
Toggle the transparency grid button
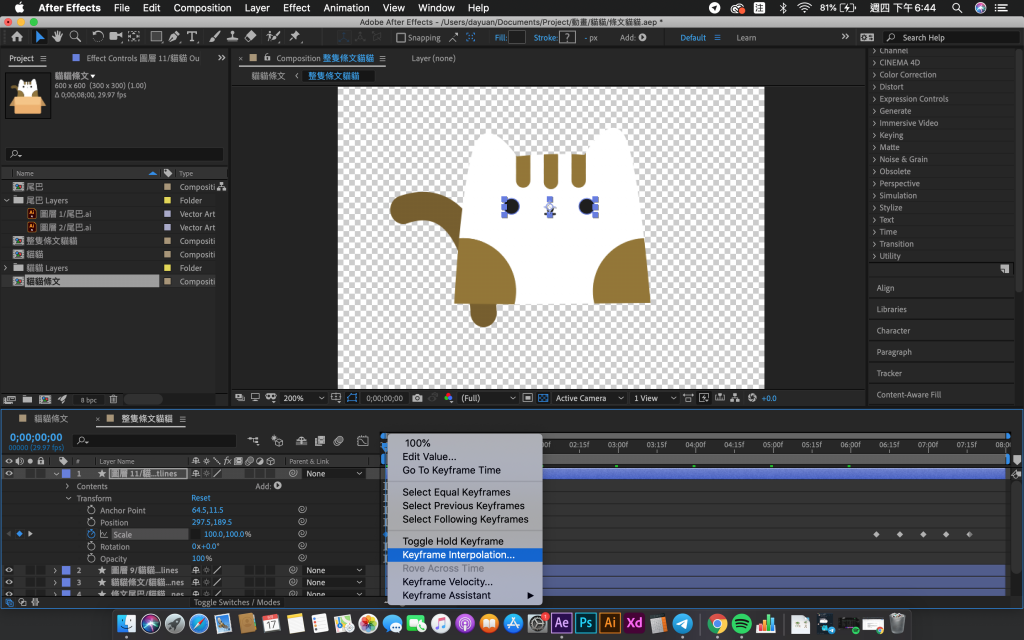(x=542, y=398)
